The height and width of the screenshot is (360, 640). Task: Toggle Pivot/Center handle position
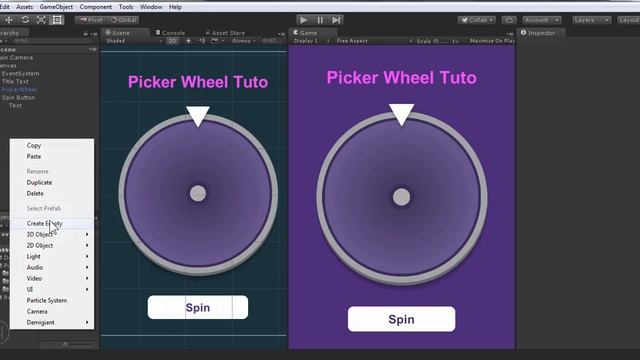(91, 20)
